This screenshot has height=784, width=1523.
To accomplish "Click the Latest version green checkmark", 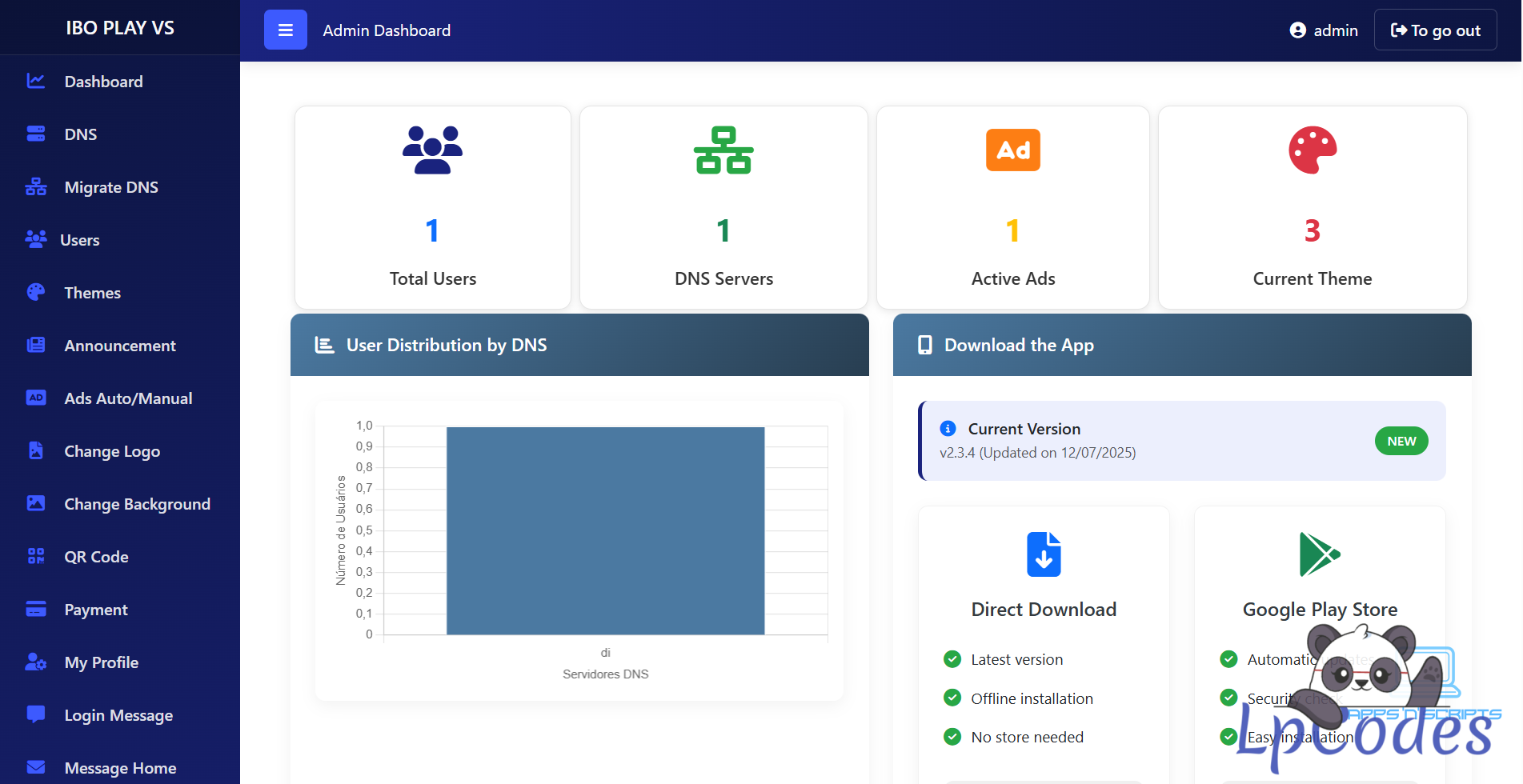I will (x=952, y=659).
